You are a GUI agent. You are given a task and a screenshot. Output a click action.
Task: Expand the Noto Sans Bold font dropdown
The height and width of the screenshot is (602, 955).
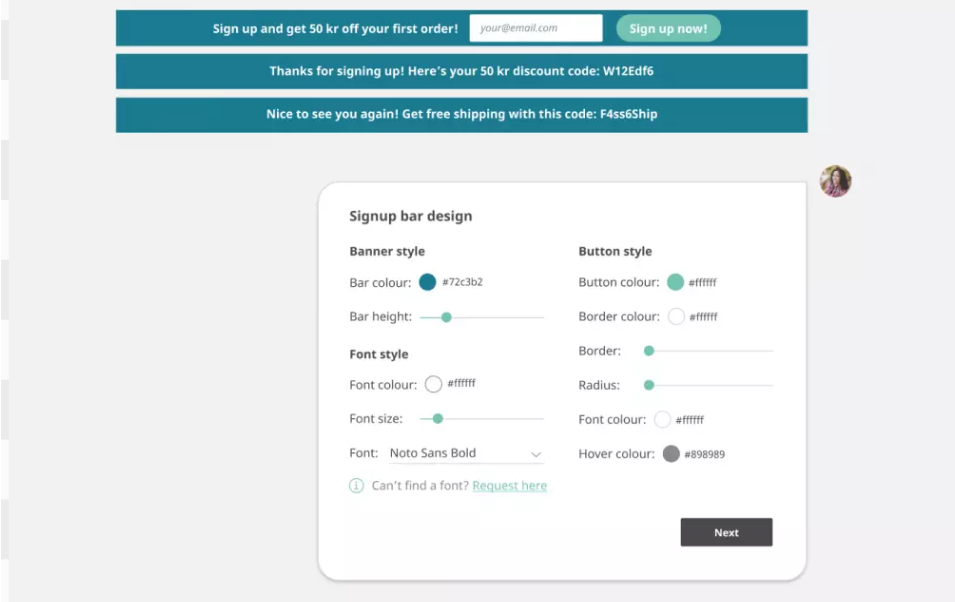click(466, 453)
